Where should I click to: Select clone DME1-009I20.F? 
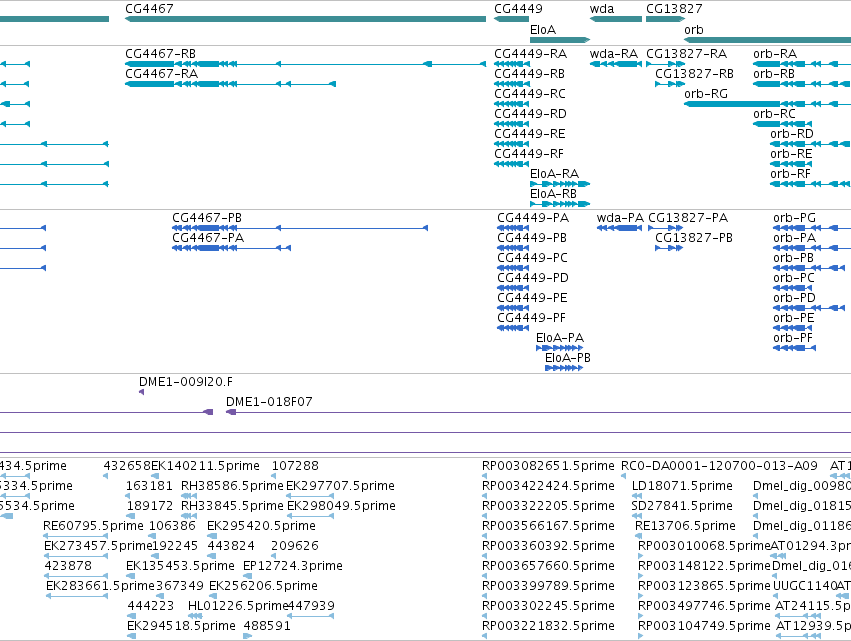[x=142, y=392]
